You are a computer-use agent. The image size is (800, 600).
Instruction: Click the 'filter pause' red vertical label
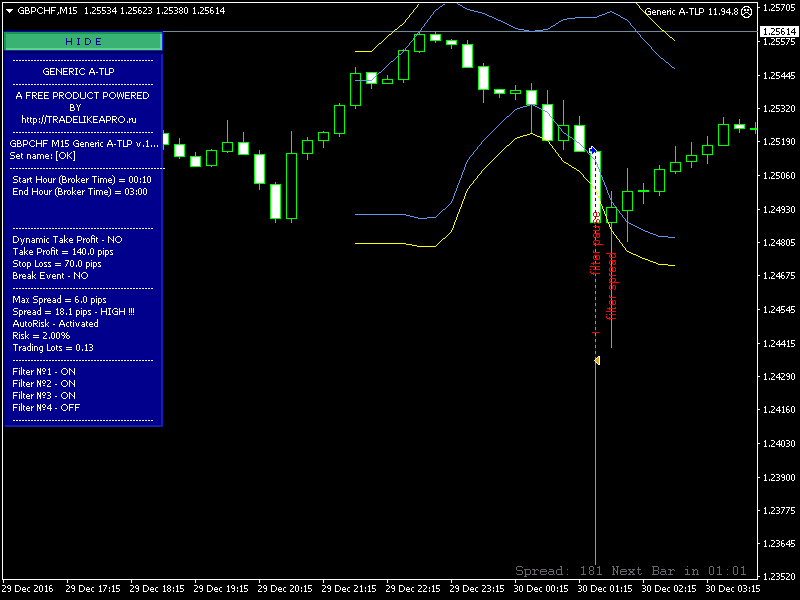pyautogui.click(x=595, y=243)
